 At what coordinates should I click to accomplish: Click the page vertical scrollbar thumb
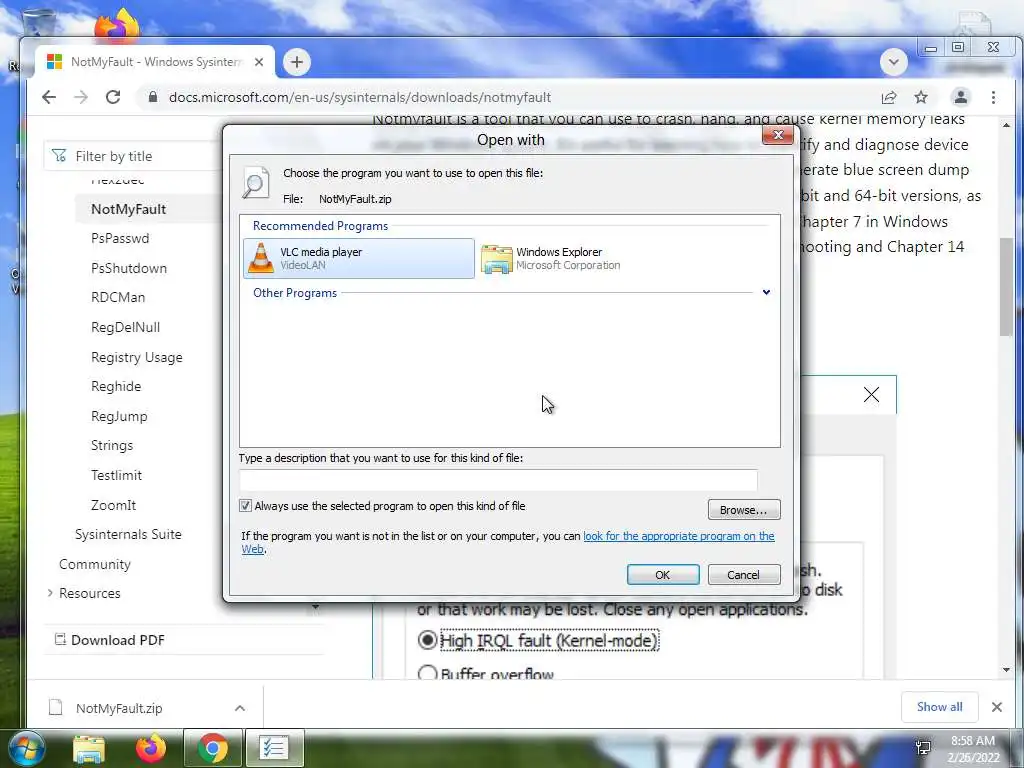click(1006, 287)
